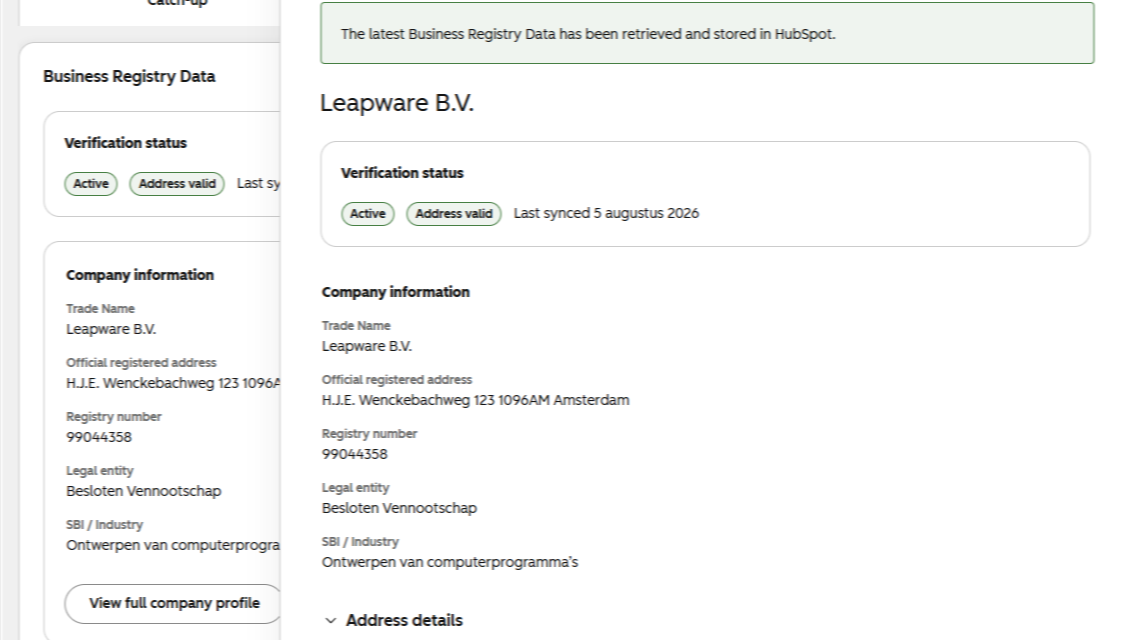Click registry number 99044358 in right panel
This screenshot has height=640, width=1139.
354,454
